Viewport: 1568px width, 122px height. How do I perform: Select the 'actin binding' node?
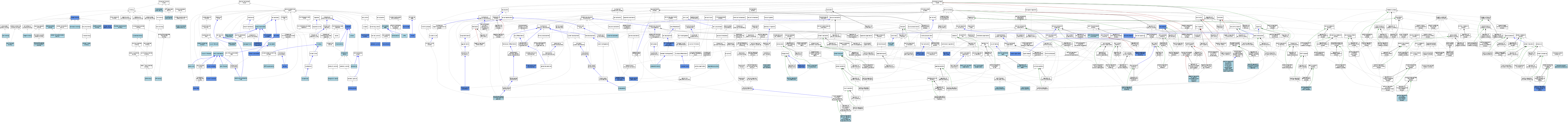coord(6,36)
